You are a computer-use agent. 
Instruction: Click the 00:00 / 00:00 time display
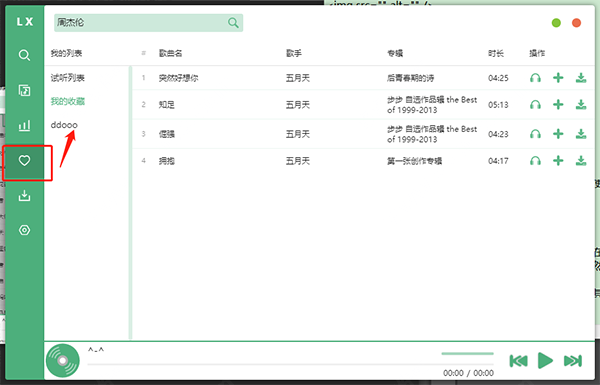pyautogui.click(x=468, y=373)
